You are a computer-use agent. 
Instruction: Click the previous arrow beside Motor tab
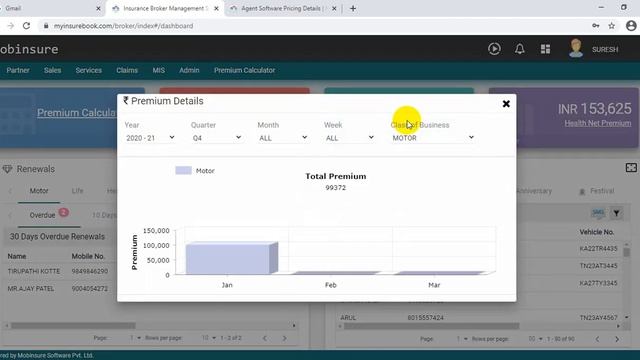(x=10, y=191)
